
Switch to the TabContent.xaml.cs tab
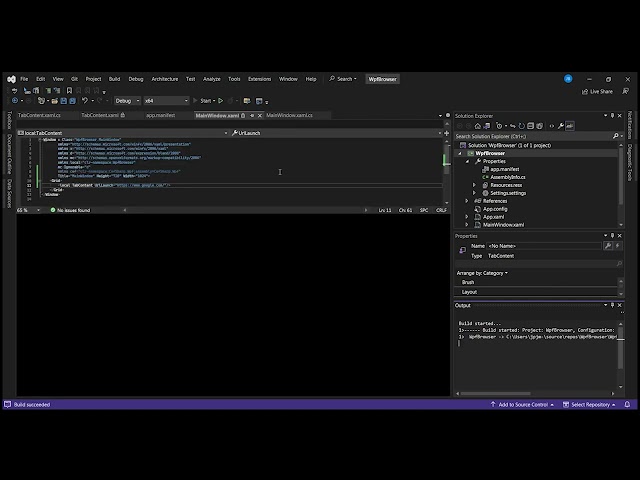click(x=39, y=116)
